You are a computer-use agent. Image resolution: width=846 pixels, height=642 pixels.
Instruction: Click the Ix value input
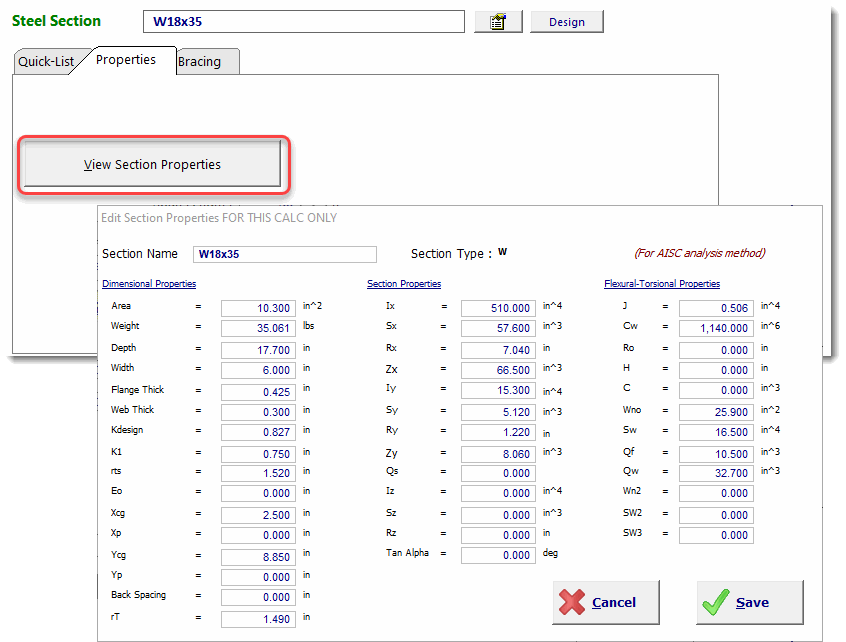[x=498, y=308]
